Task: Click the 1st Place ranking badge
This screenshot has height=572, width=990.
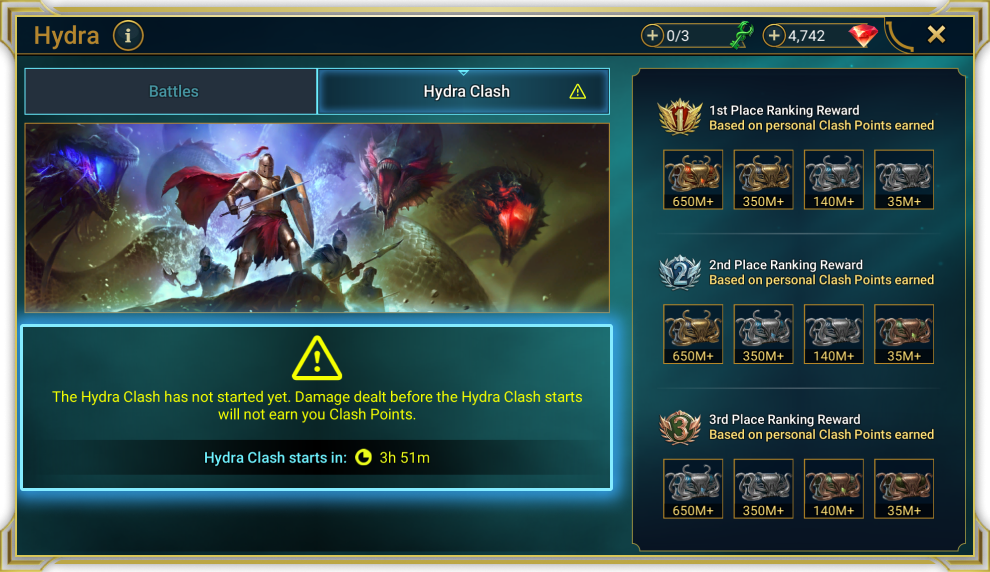Action: pos(679,117)
